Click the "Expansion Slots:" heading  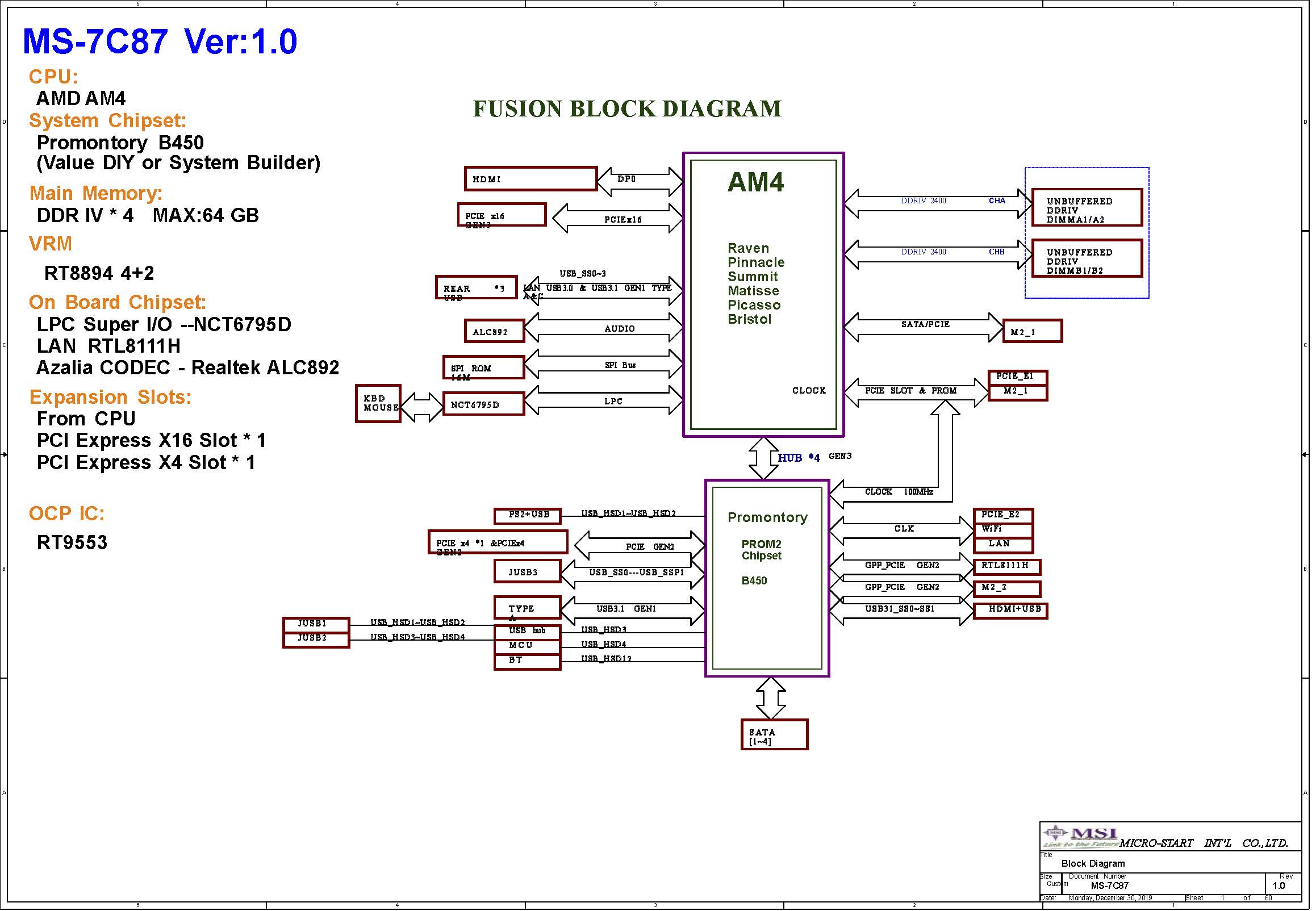coord(111,396)
